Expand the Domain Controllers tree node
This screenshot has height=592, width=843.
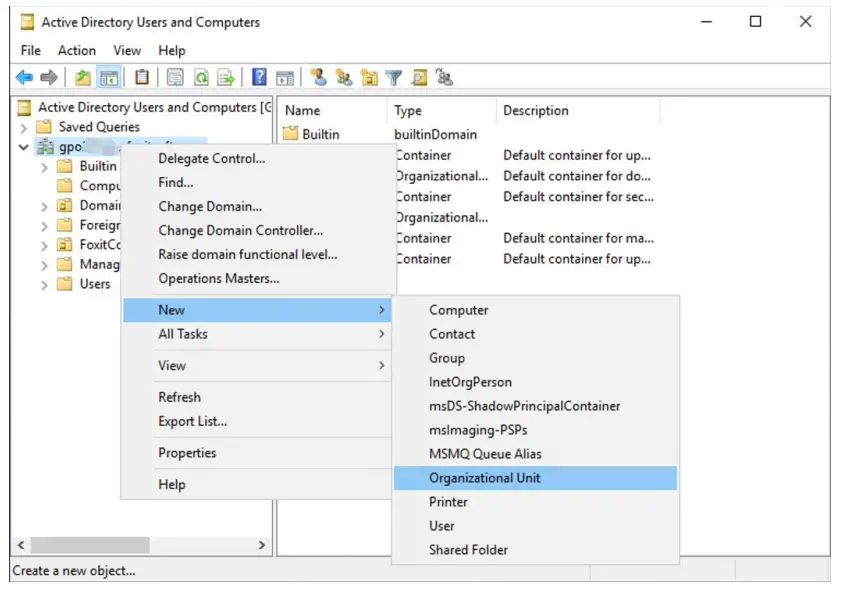(45, 205)
